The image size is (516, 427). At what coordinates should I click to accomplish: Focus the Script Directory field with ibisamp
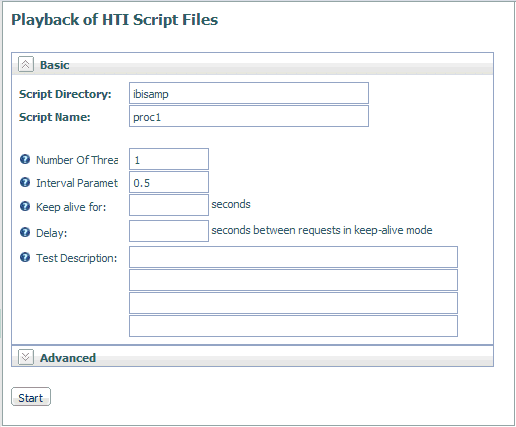pos(249,93)
